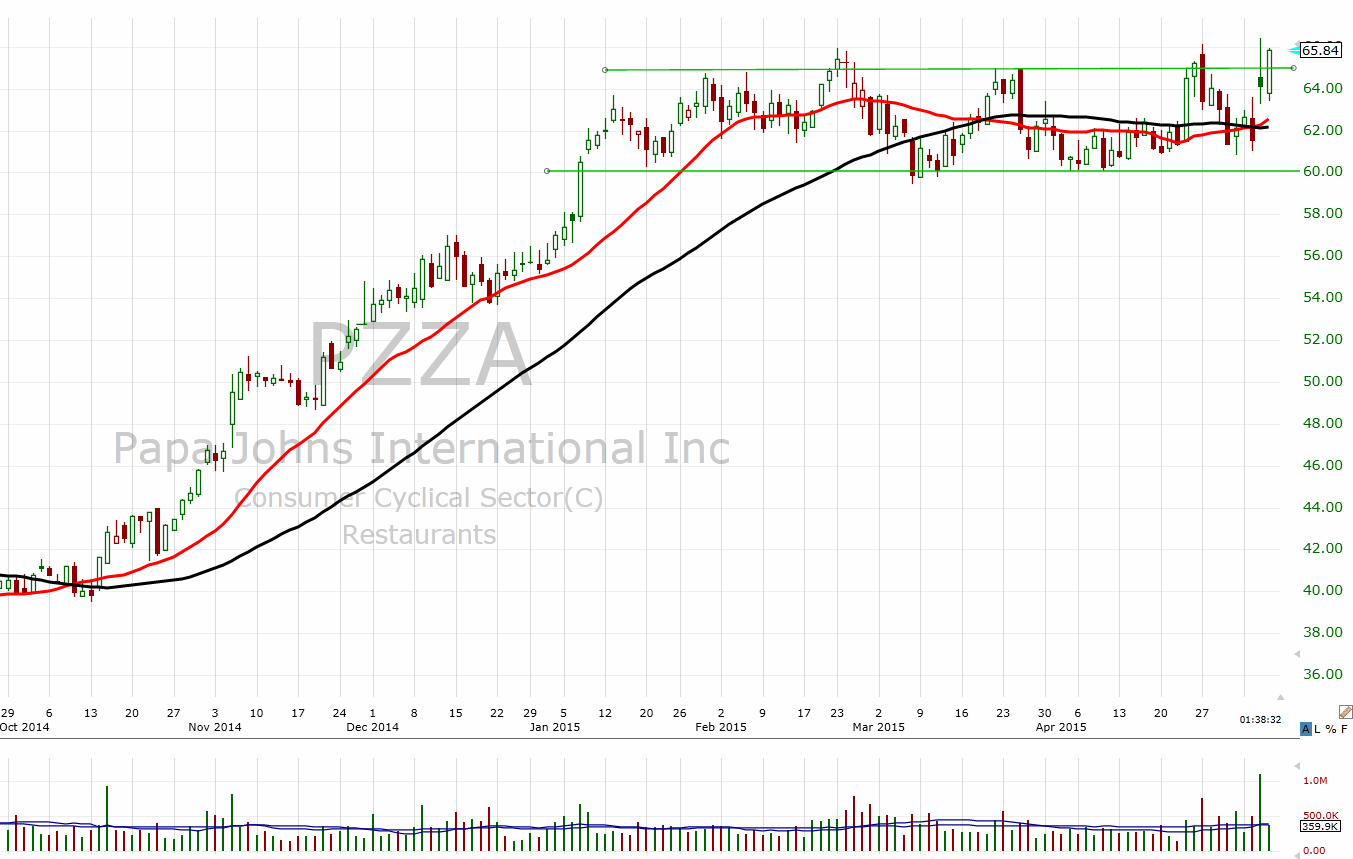
Task: Toggle the % percent scale button
Action: pos(1331,729)
